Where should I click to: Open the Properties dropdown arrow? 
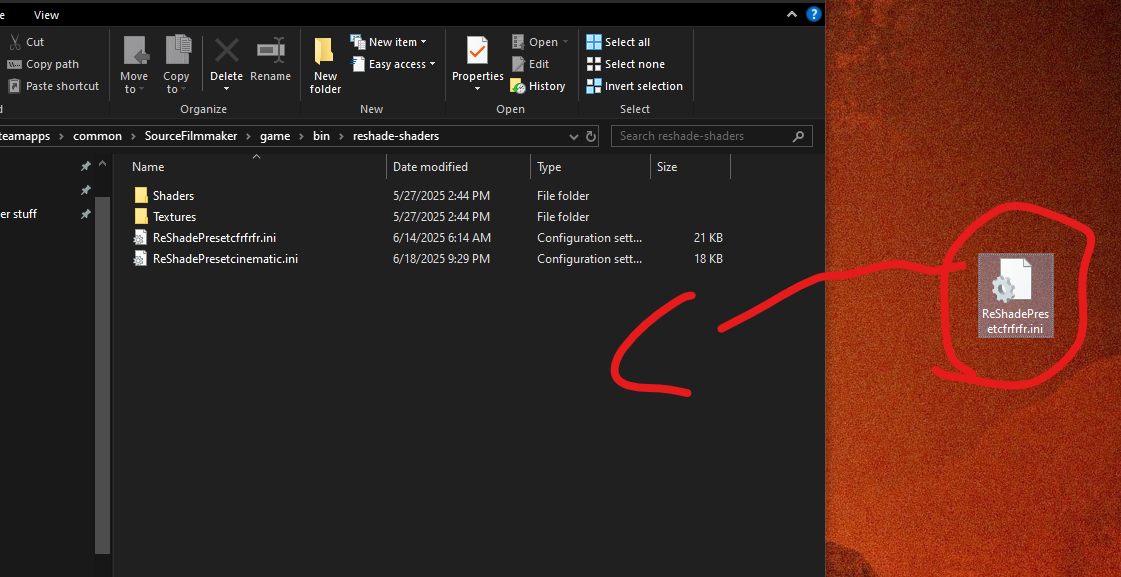[478, 89]
